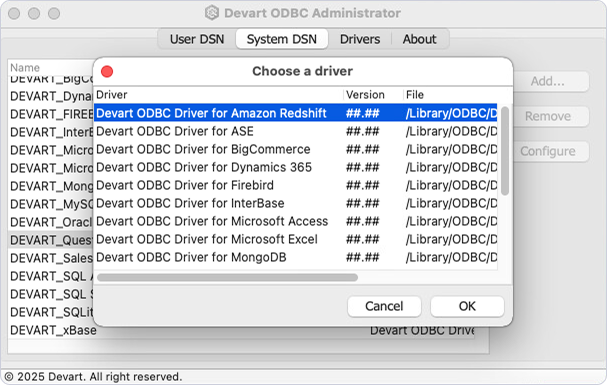Switch to the User DSN tab
Image resolution: width=607 pixels, height=385 pixels.
(x=197, y=39)
